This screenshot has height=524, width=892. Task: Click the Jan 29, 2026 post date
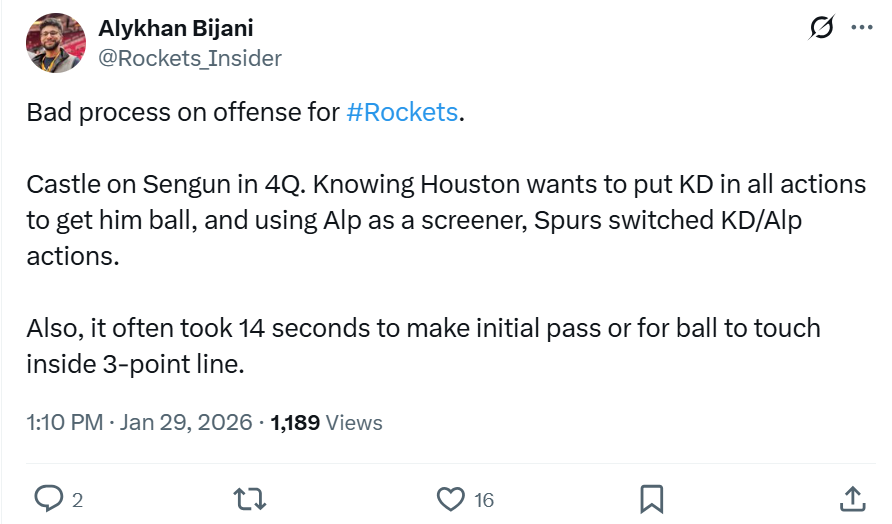coord(186,422)
